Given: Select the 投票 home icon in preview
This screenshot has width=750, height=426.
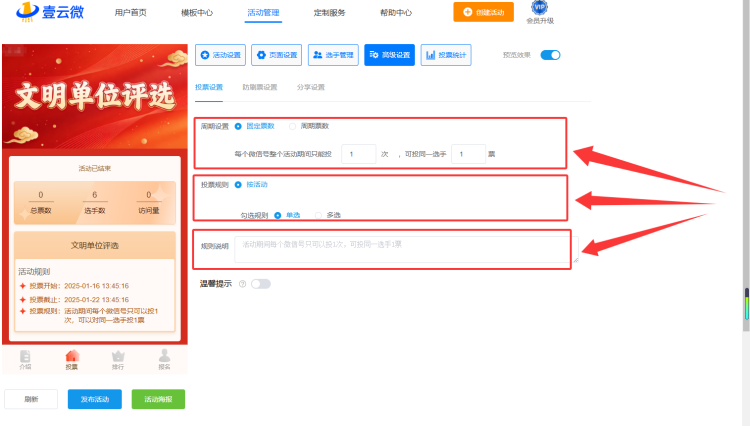Looking at the screenshot, I should tap(72, 356).
